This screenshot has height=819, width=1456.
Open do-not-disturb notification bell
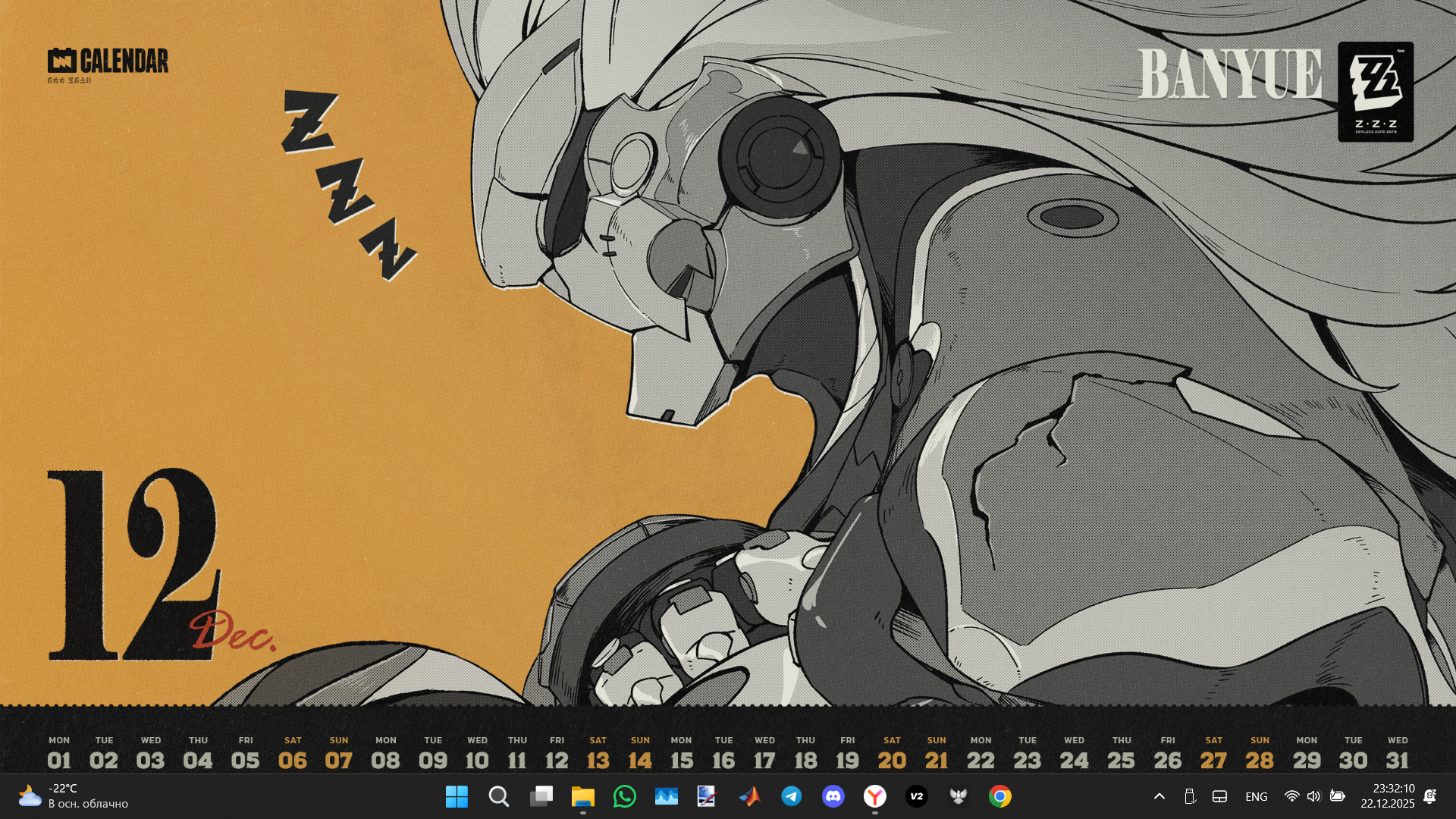coord(1430,796)
